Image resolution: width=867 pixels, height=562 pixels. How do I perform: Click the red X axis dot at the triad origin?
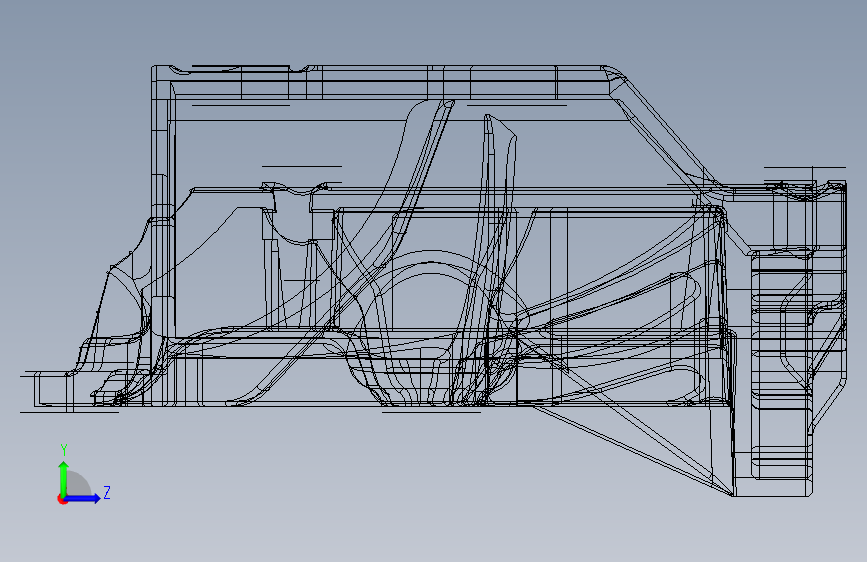point(62,499)
